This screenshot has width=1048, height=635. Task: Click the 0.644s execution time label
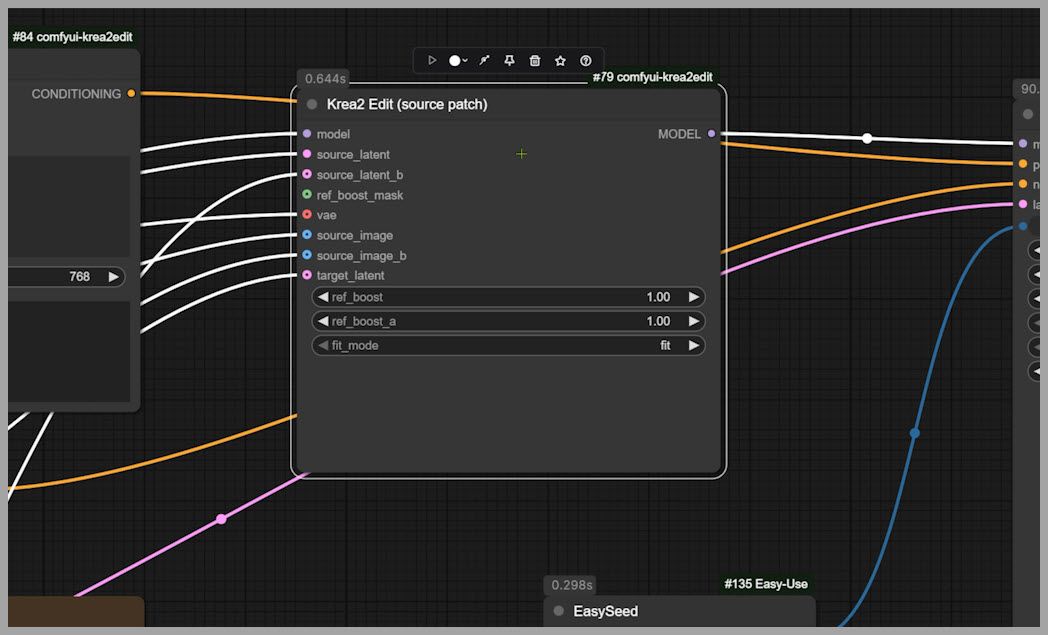325,79
